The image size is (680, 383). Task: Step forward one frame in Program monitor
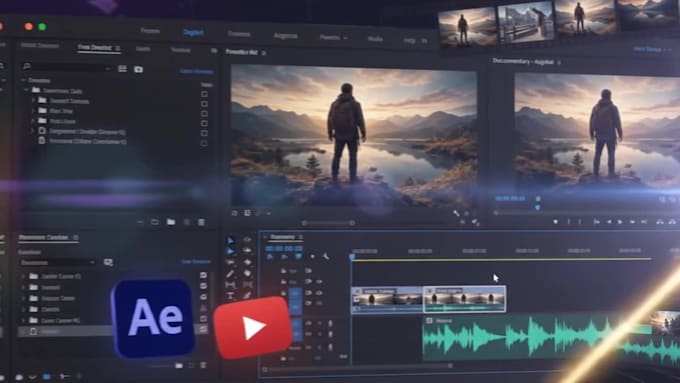click(x=632, y=222)
